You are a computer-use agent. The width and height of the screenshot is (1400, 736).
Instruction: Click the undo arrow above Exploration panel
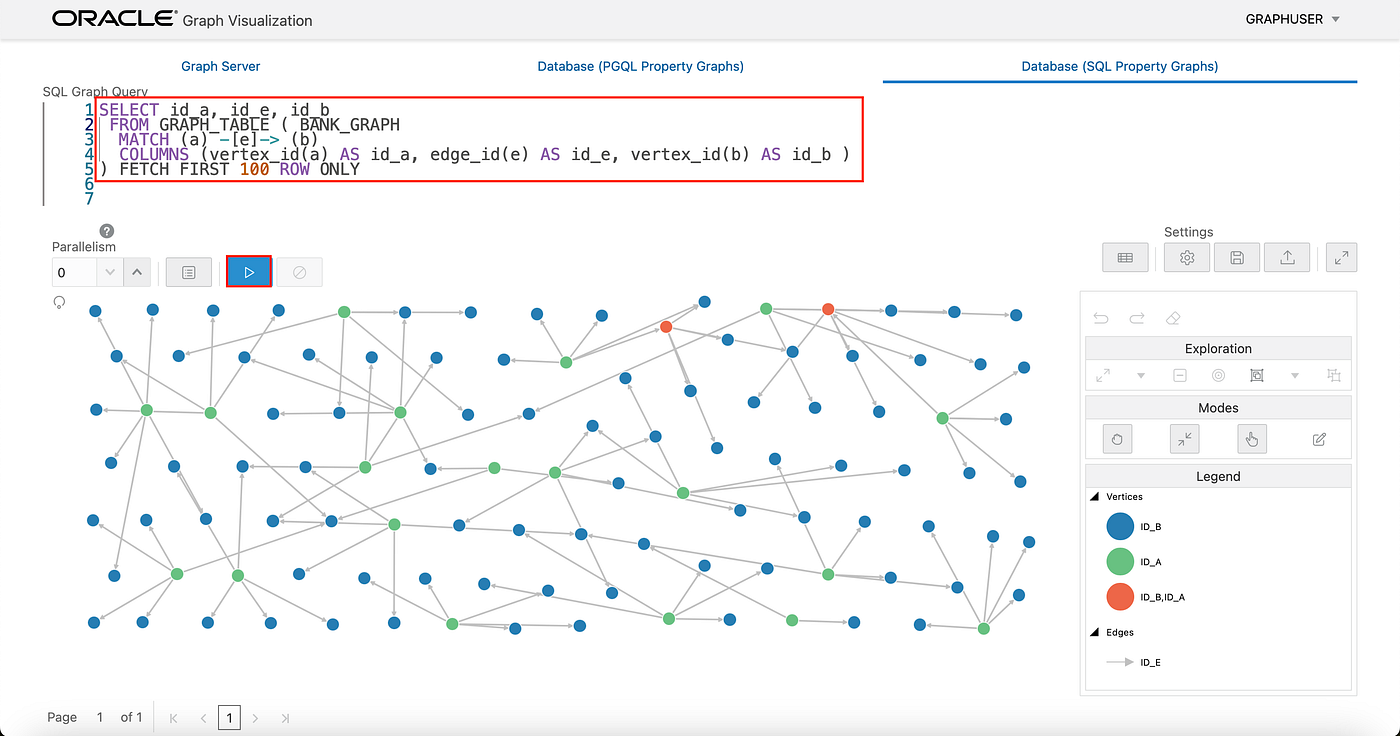coord(1100,317)
